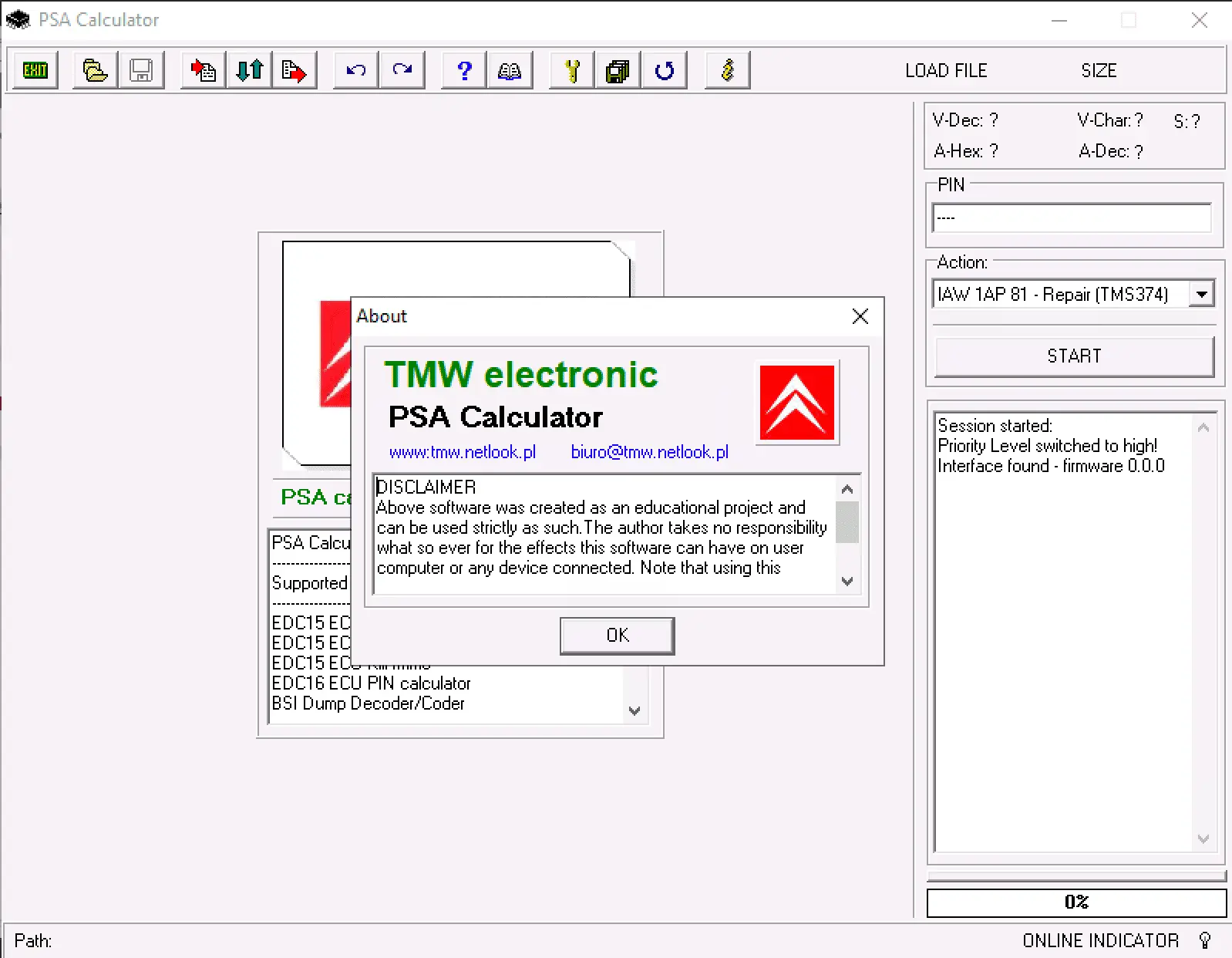Click the green EXIT toolbar icon
This screenshot has height=958, width=1232.
point(35,71)
